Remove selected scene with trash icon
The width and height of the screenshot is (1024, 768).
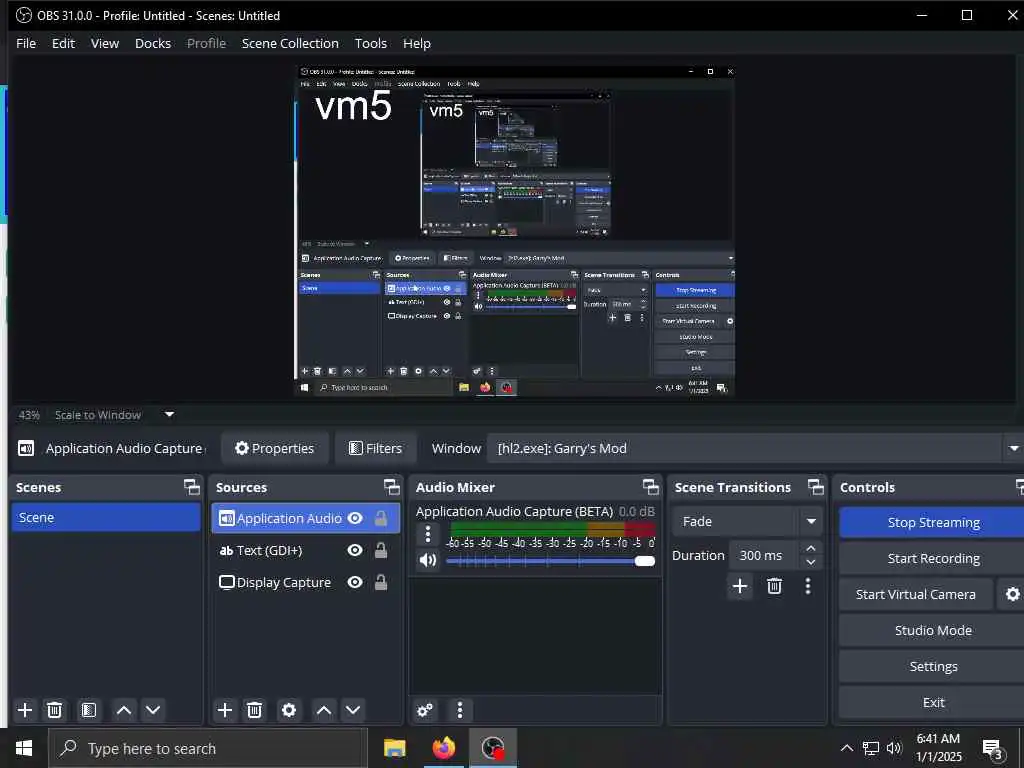55,710
